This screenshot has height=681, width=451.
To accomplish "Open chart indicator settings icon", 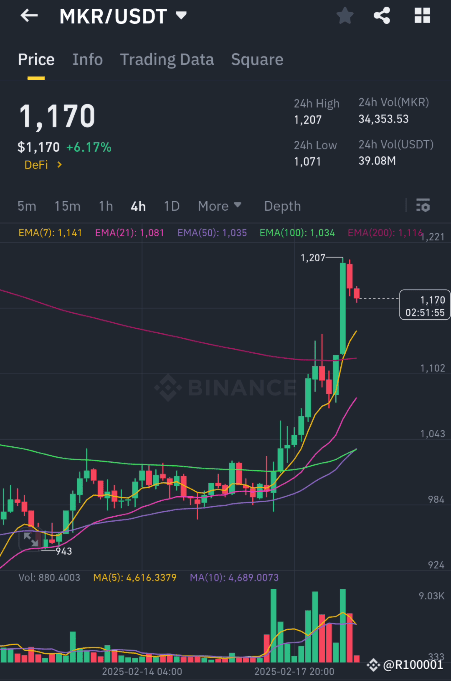I will 423,205.
